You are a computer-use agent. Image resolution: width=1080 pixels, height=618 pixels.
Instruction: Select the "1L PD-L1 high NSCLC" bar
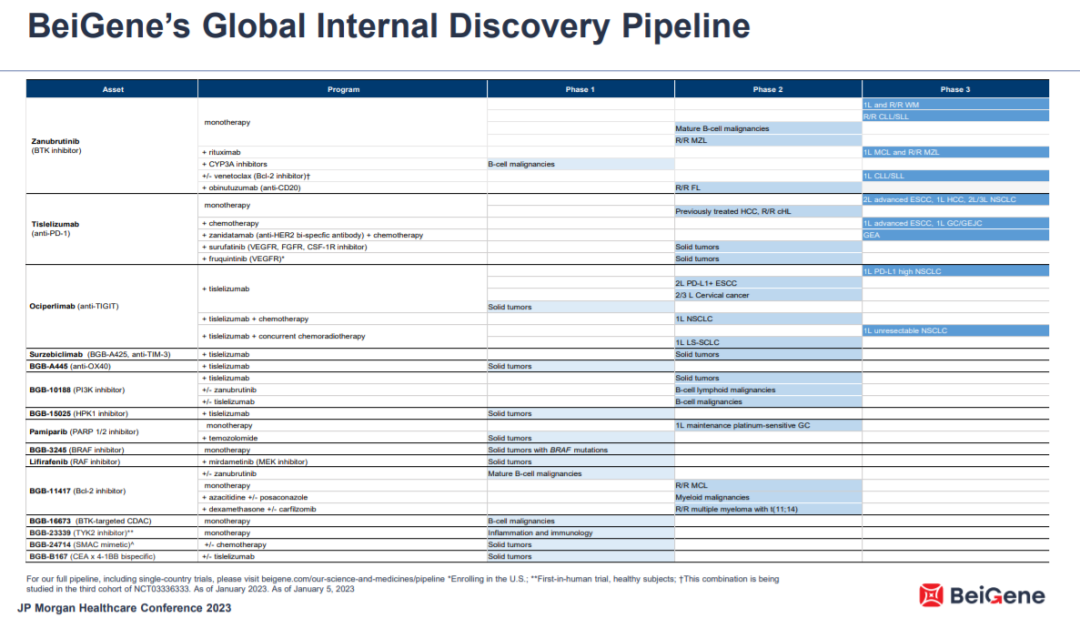tap(955, 271)
